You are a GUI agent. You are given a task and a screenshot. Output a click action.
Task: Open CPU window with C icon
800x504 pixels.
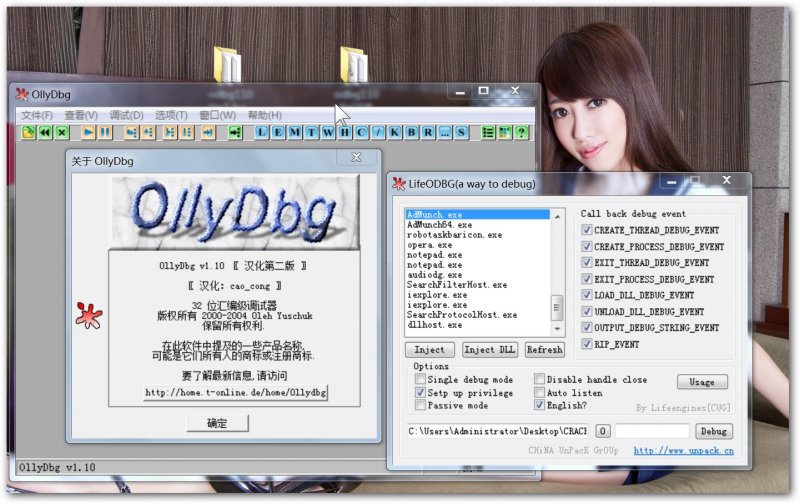(x=361, y=133)
